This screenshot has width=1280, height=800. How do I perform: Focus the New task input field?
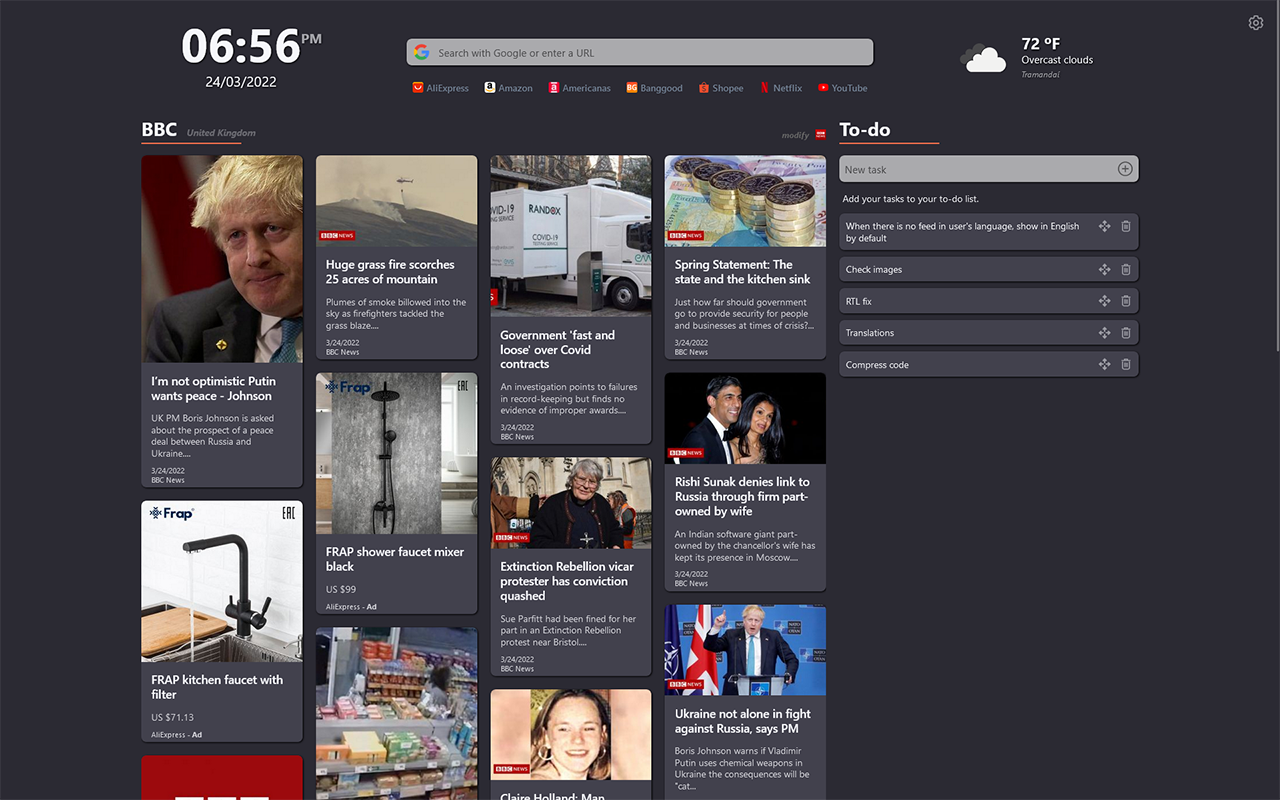point(989,169)
